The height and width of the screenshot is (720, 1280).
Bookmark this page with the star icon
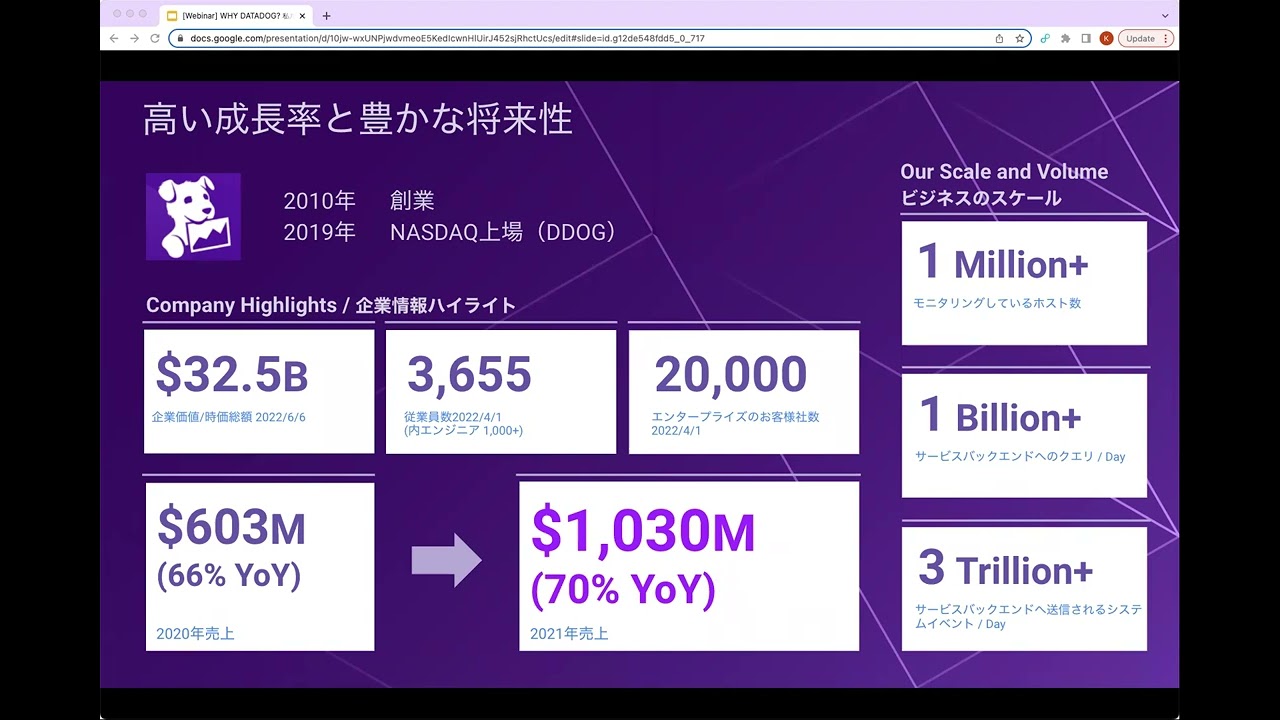(1019, 38)
